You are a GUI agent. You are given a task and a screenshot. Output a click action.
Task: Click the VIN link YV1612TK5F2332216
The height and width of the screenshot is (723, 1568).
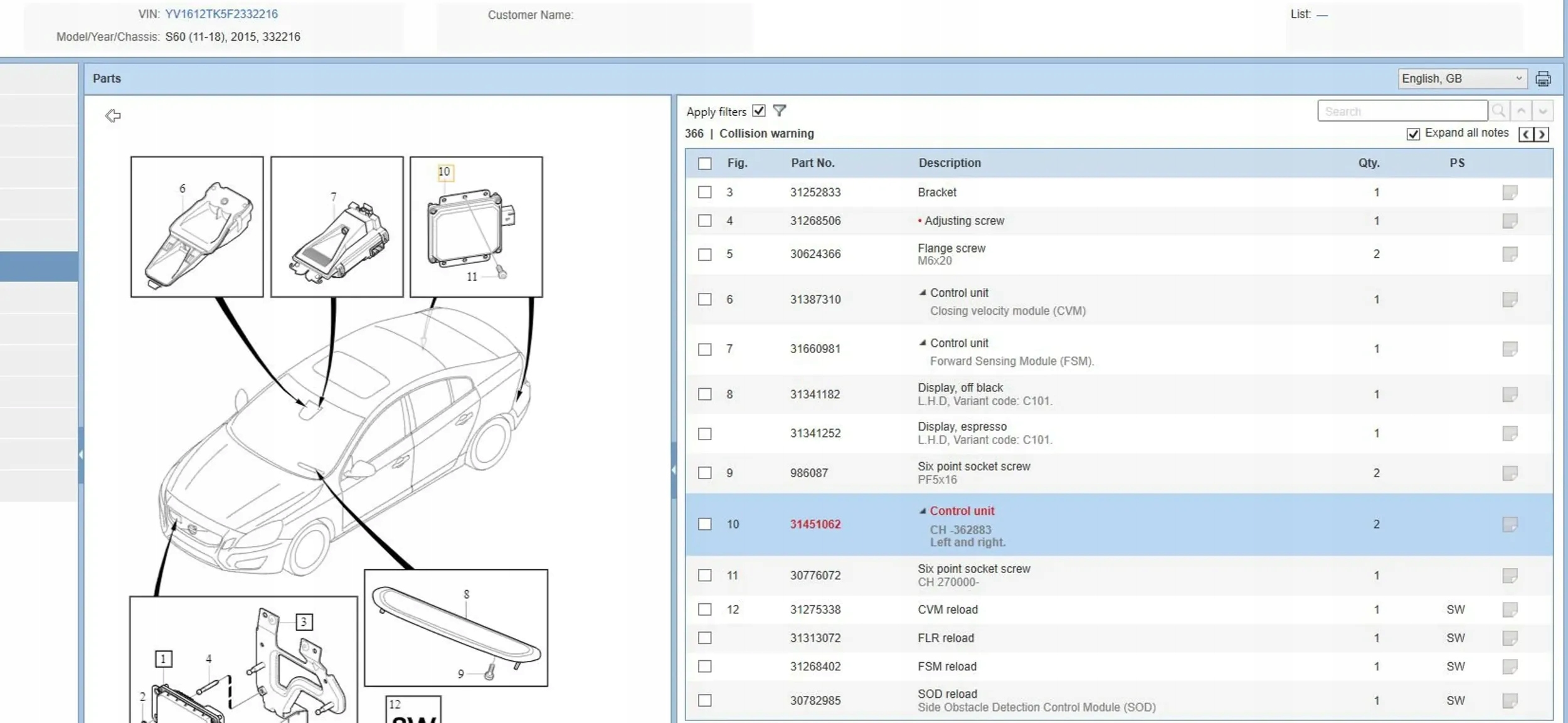coord(221,14)
